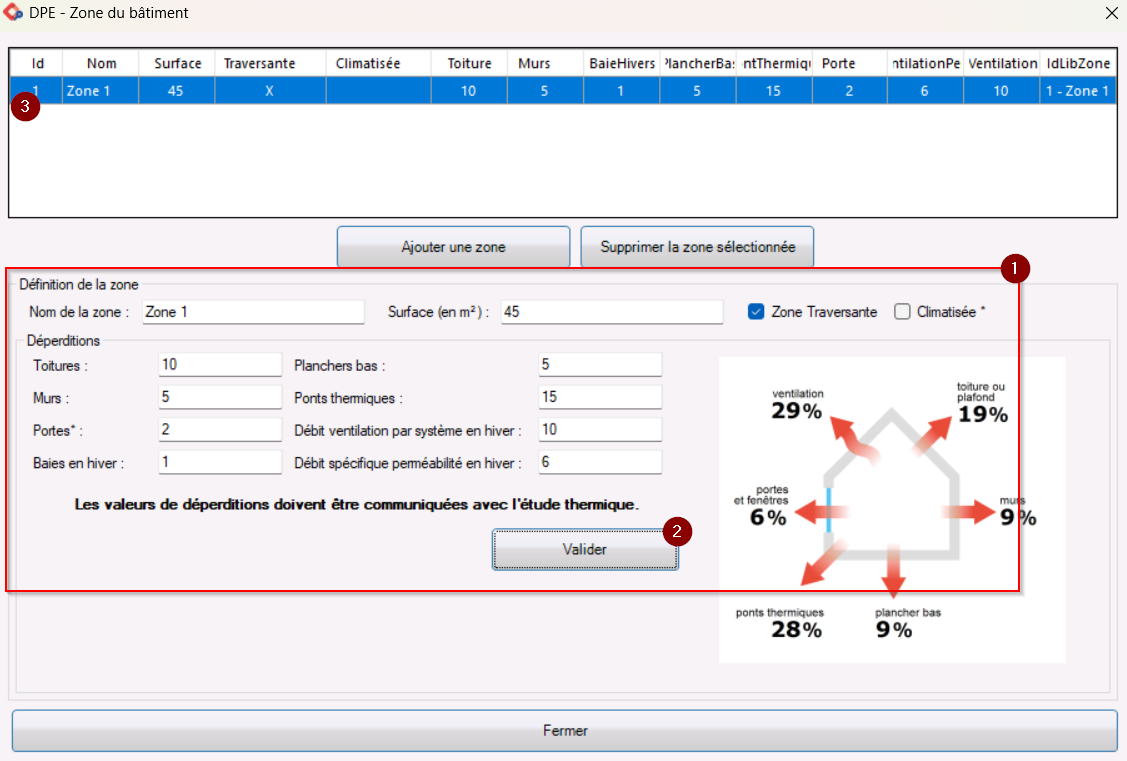This screenshot has height=761, width=1127.
Task: Click the Nom column header
Action: click(101, 63)
